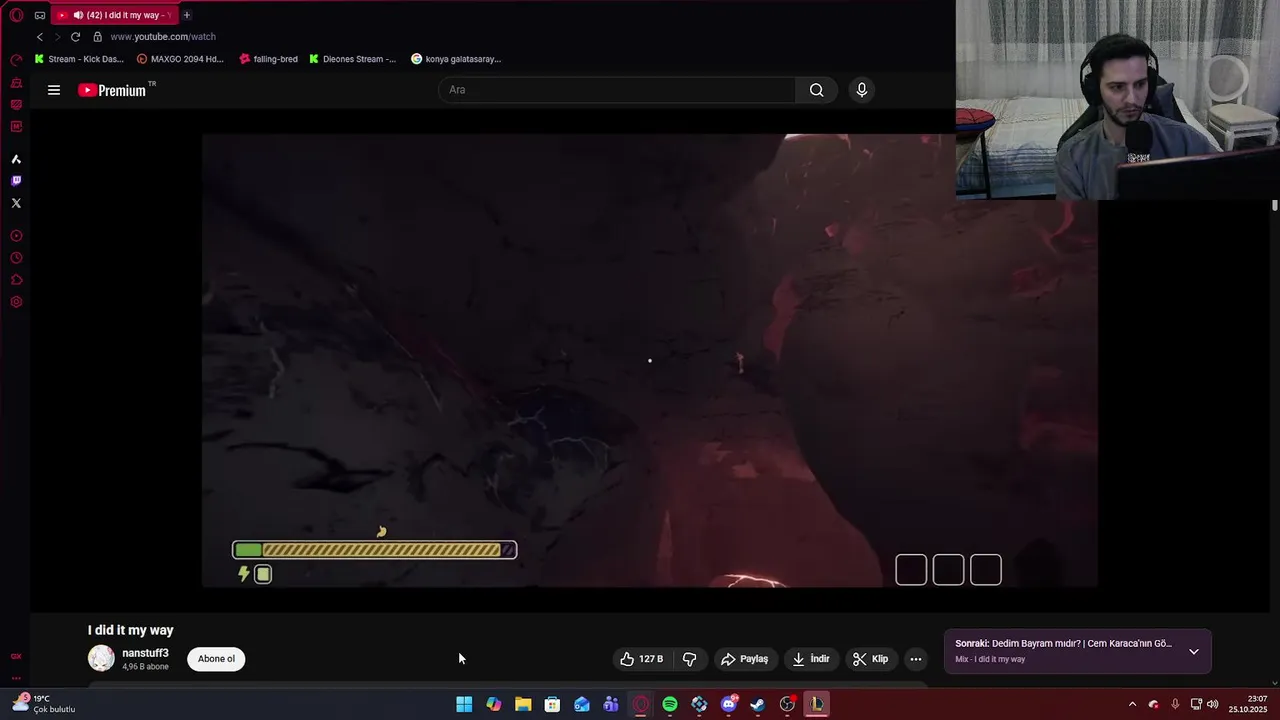Reload the YouTube page
Image resolution: width=1280 pixels, height=720 pixels.
click(75, 37)
